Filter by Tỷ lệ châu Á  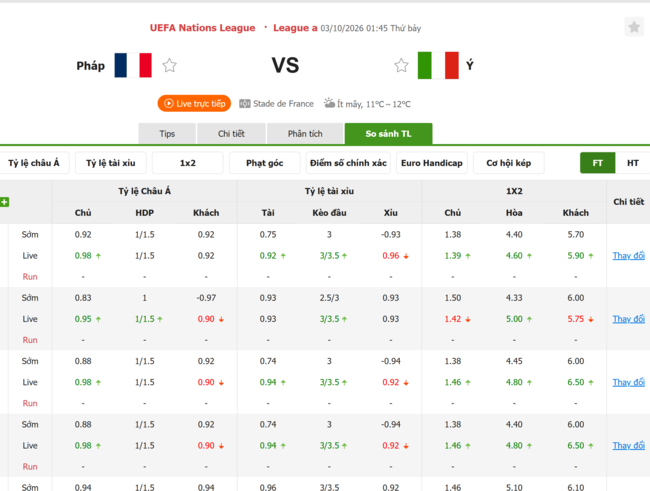tap(34, 163)
